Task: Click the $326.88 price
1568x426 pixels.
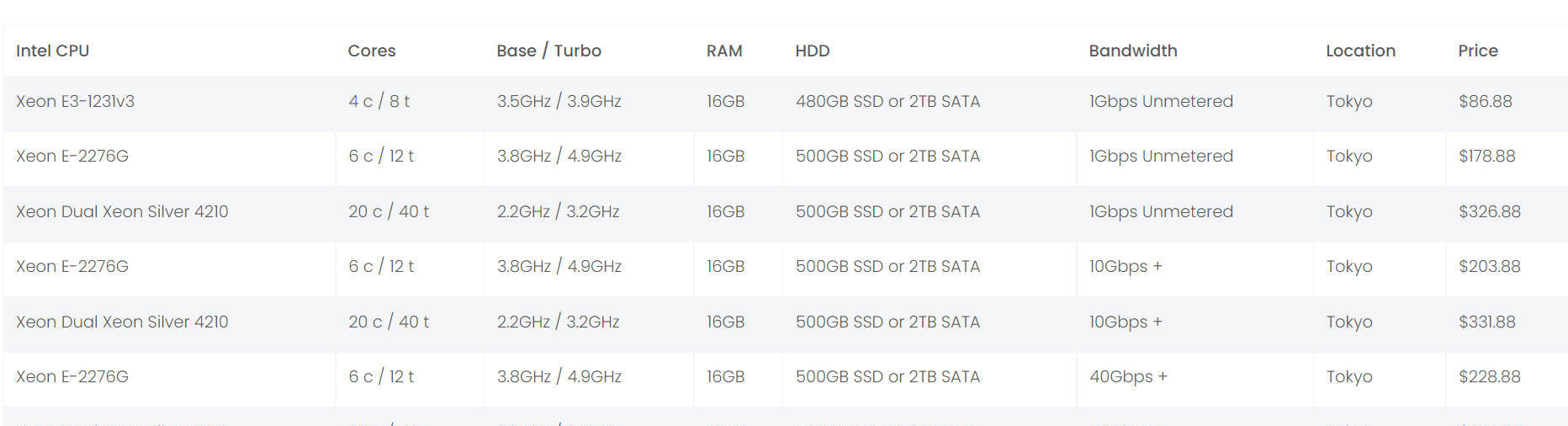Action: pos(1489,211)
